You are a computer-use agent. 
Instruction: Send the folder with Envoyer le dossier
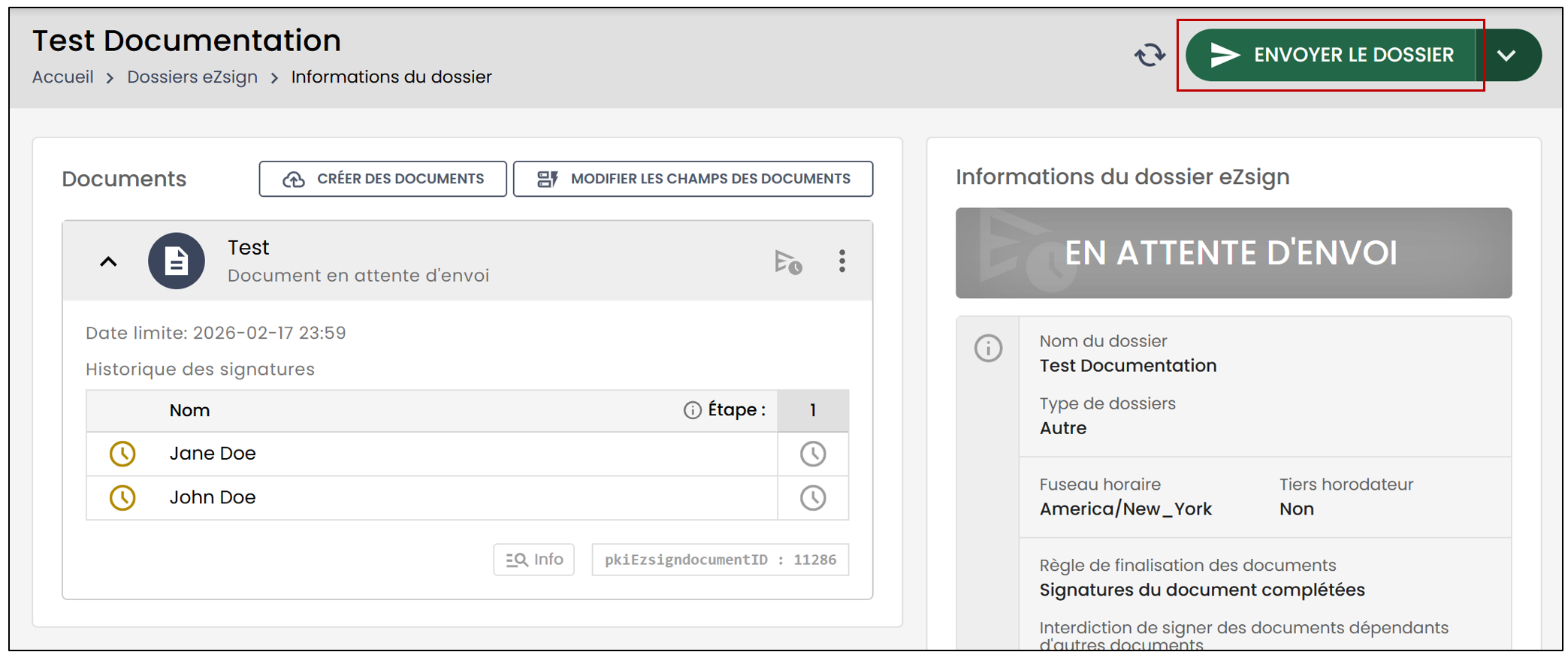pyautogui.click(x=1331, y=55)
